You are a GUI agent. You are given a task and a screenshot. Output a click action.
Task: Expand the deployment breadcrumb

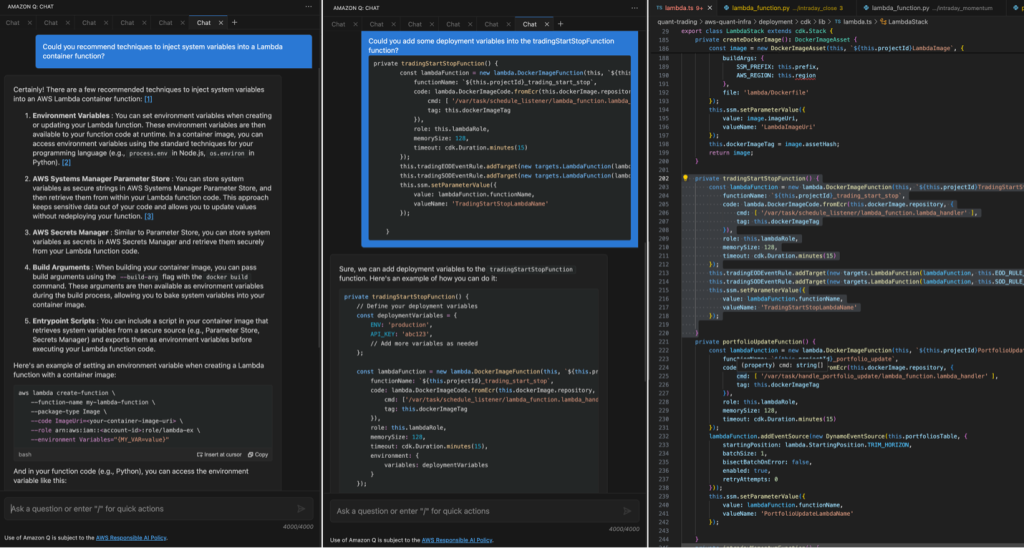pyautogui.click(x=775, y=22)
